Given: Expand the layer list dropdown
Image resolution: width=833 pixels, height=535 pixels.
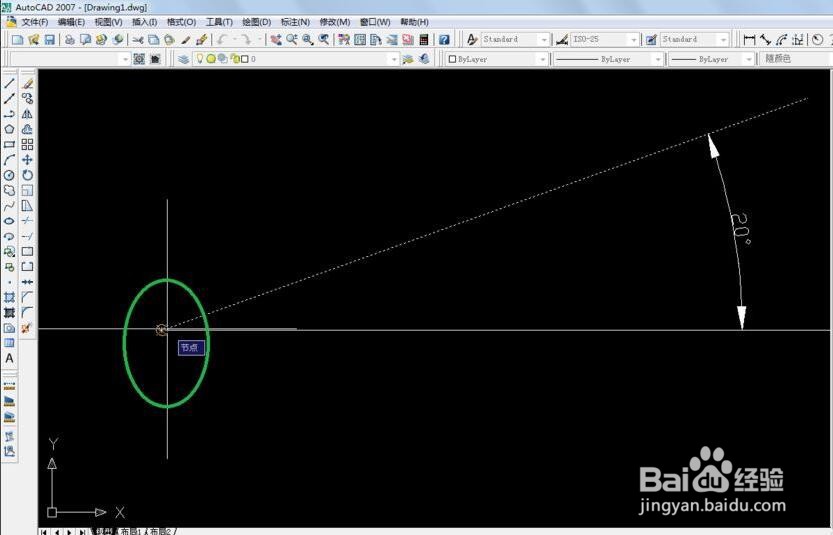Looking at the screenshot, I should [394, 59].
